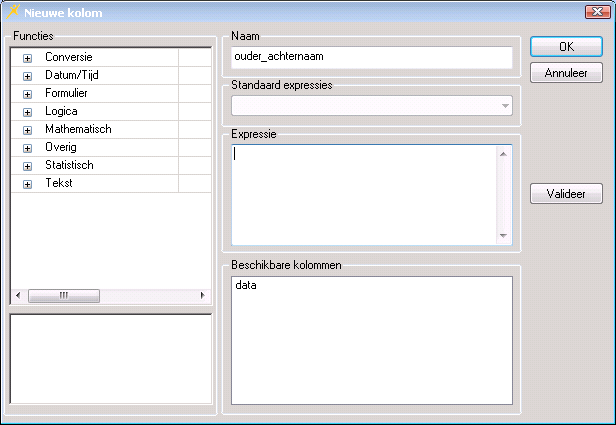The width and height of the screenshot is (616, 425).
Task: Expand the Conversie function category
Action: pos(27,58)
